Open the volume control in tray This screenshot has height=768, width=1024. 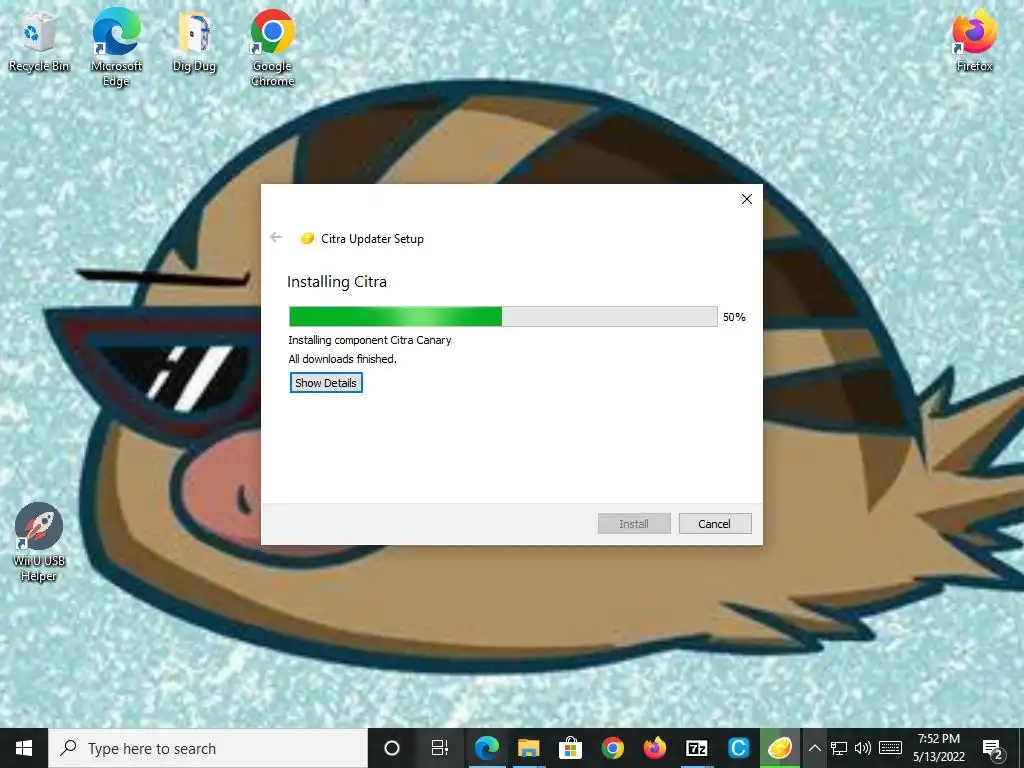(x=863, y=748)
